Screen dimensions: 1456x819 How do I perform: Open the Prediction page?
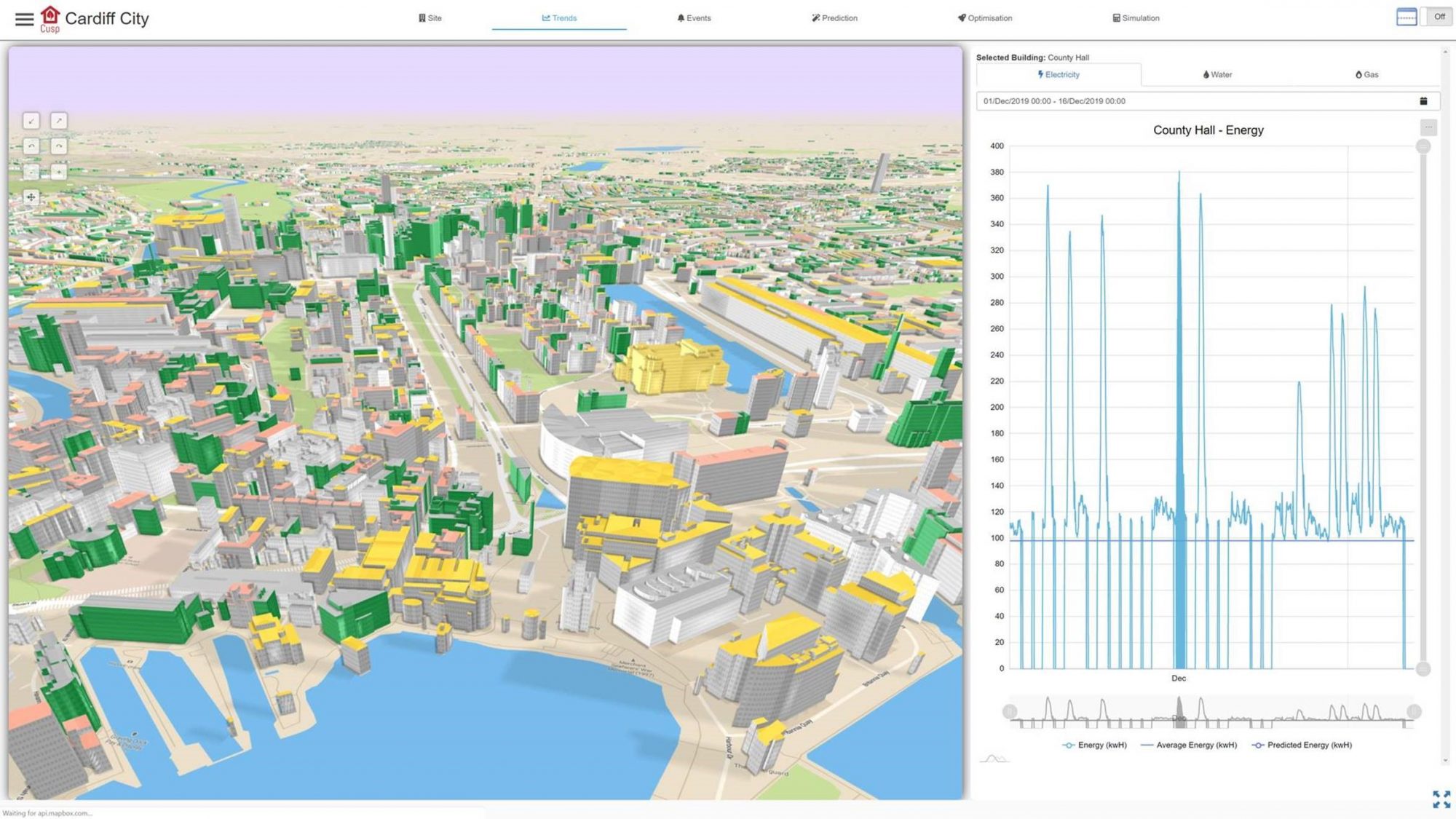pyautogui.click(x=834, y=18)
